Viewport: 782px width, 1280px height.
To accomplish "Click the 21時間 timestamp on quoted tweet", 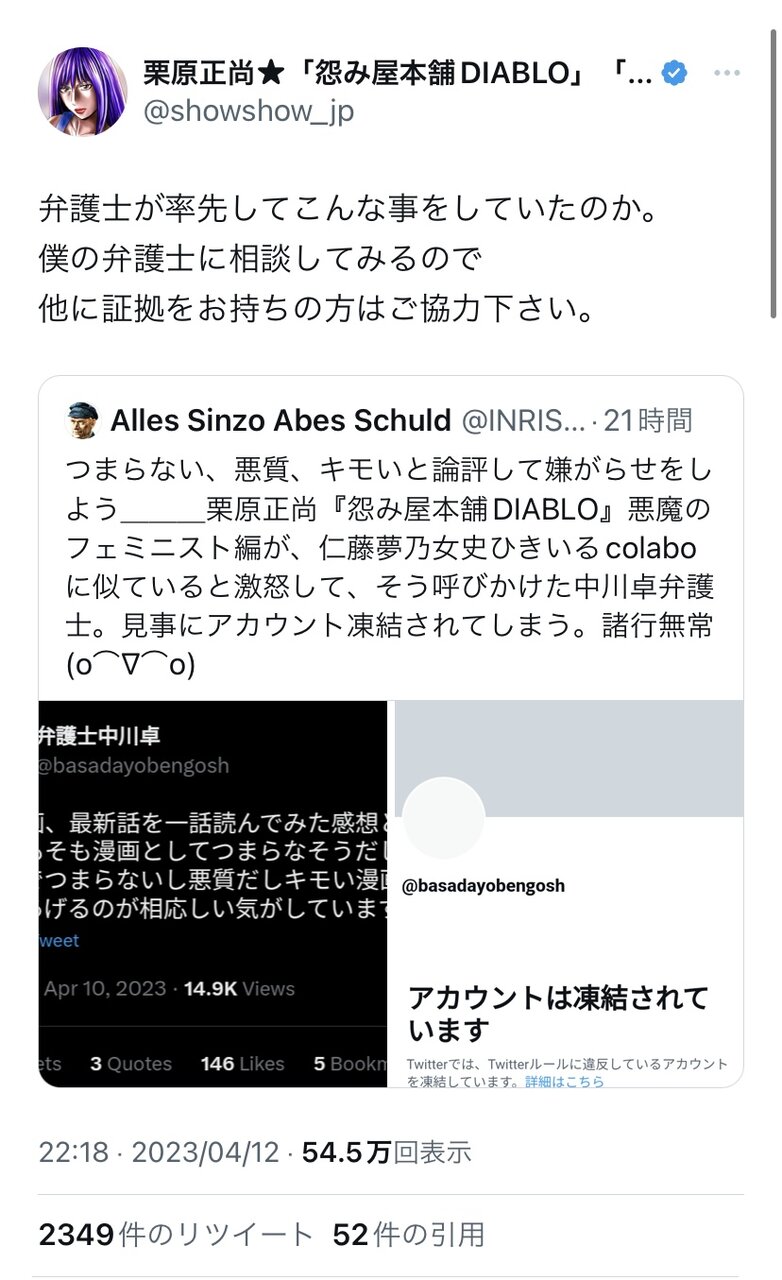I will (x=662, y=421).
